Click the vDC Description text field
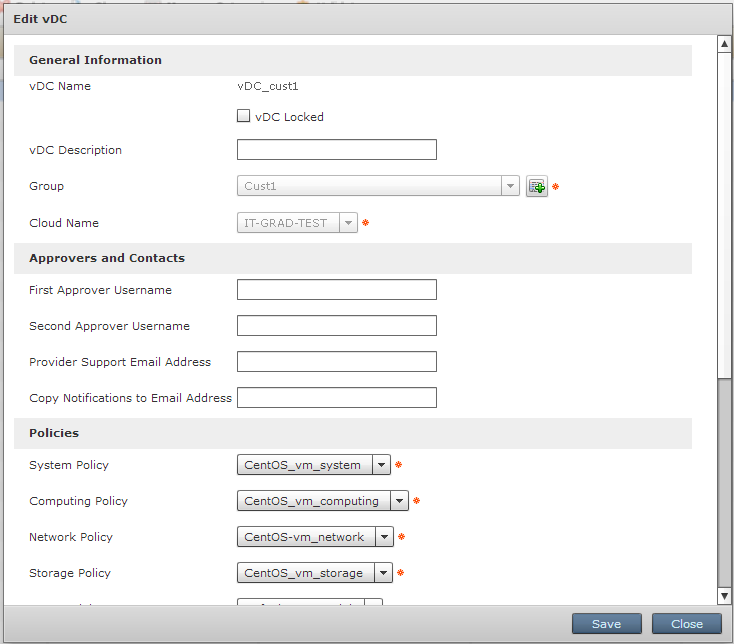Screen dimensions: 734x644 coord(336,150)
